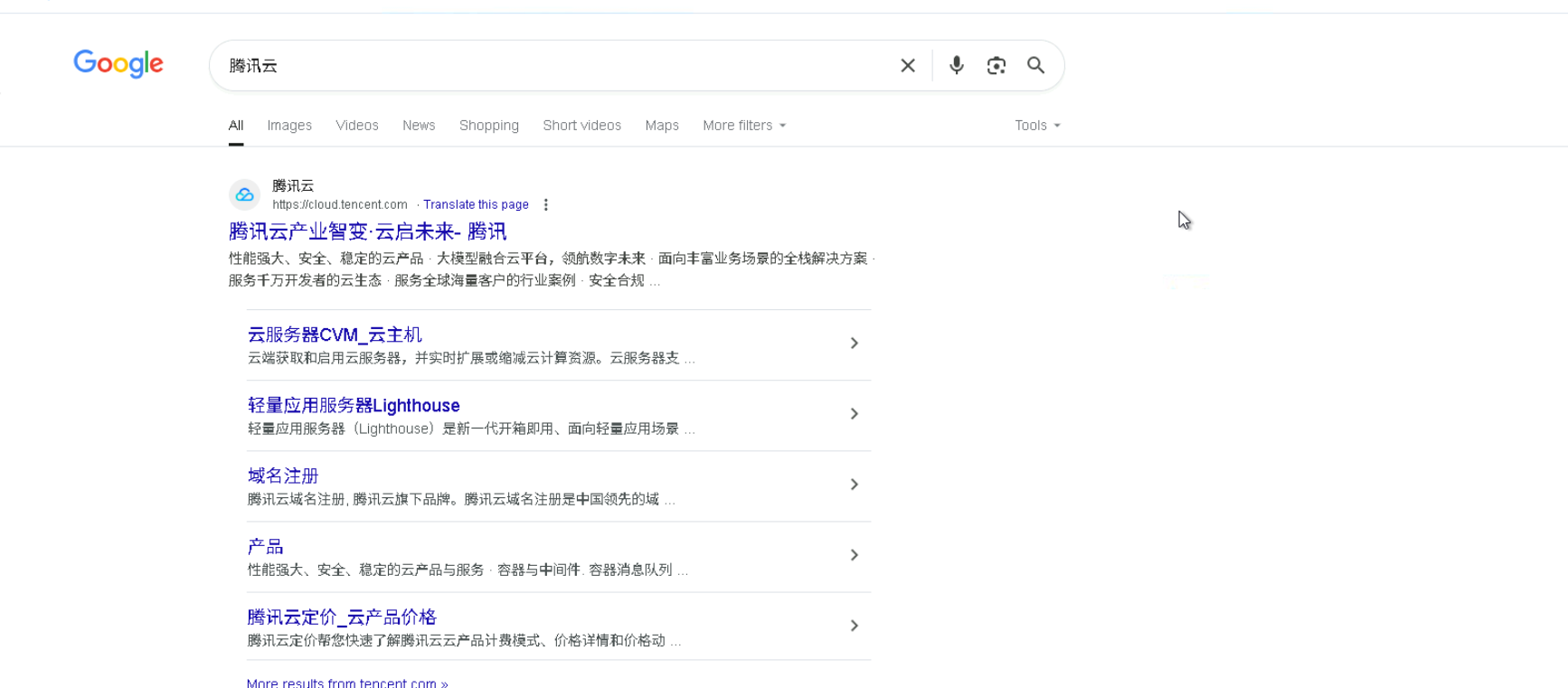This screenshot has height=688, width=1568.
Task: Click the 性能强大、安全、稳定的云产品 description snippet
Action: [552, 269]
